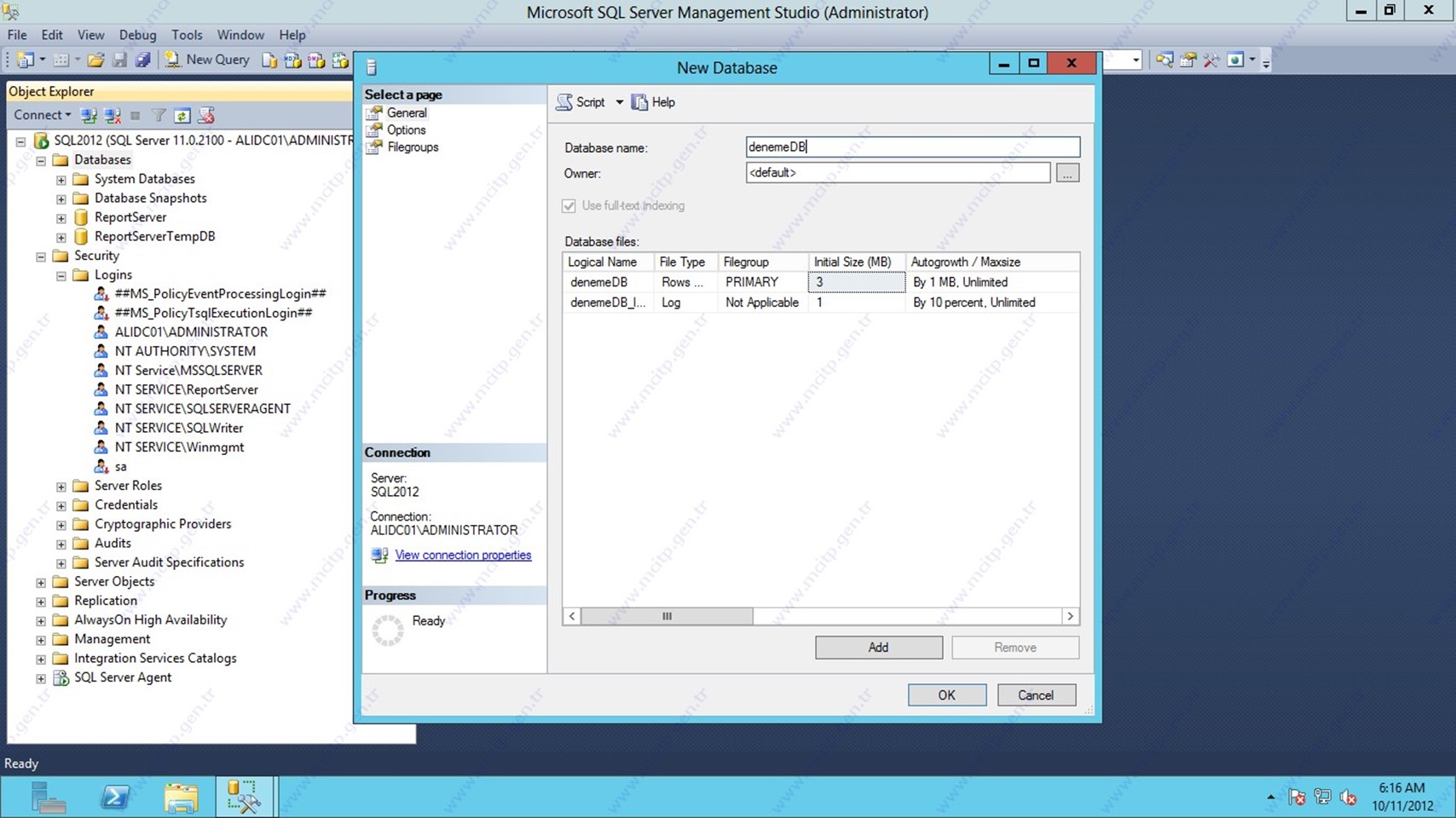
Task: Click the scroll left arrow in files grid
Action: (x=572, y=616)
